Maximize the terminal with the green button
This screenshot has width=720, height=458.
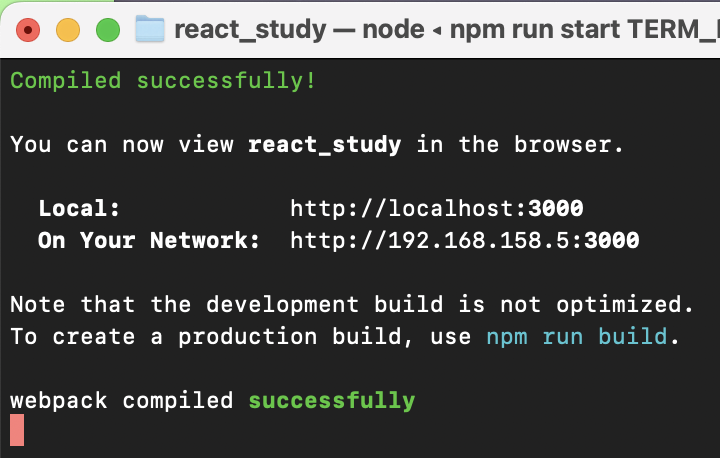coord(108,30)
